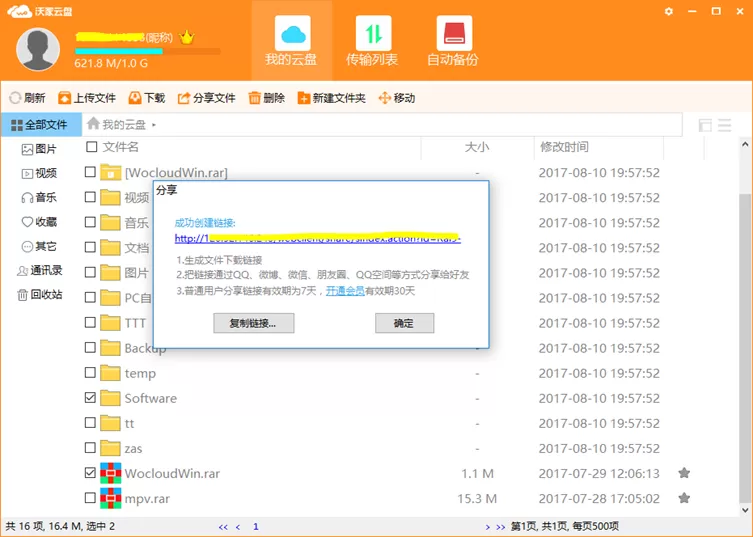Click the crown membership icon
Image resolution: width=753 pixels, height=537 pixels.
(x=186, y=37)
